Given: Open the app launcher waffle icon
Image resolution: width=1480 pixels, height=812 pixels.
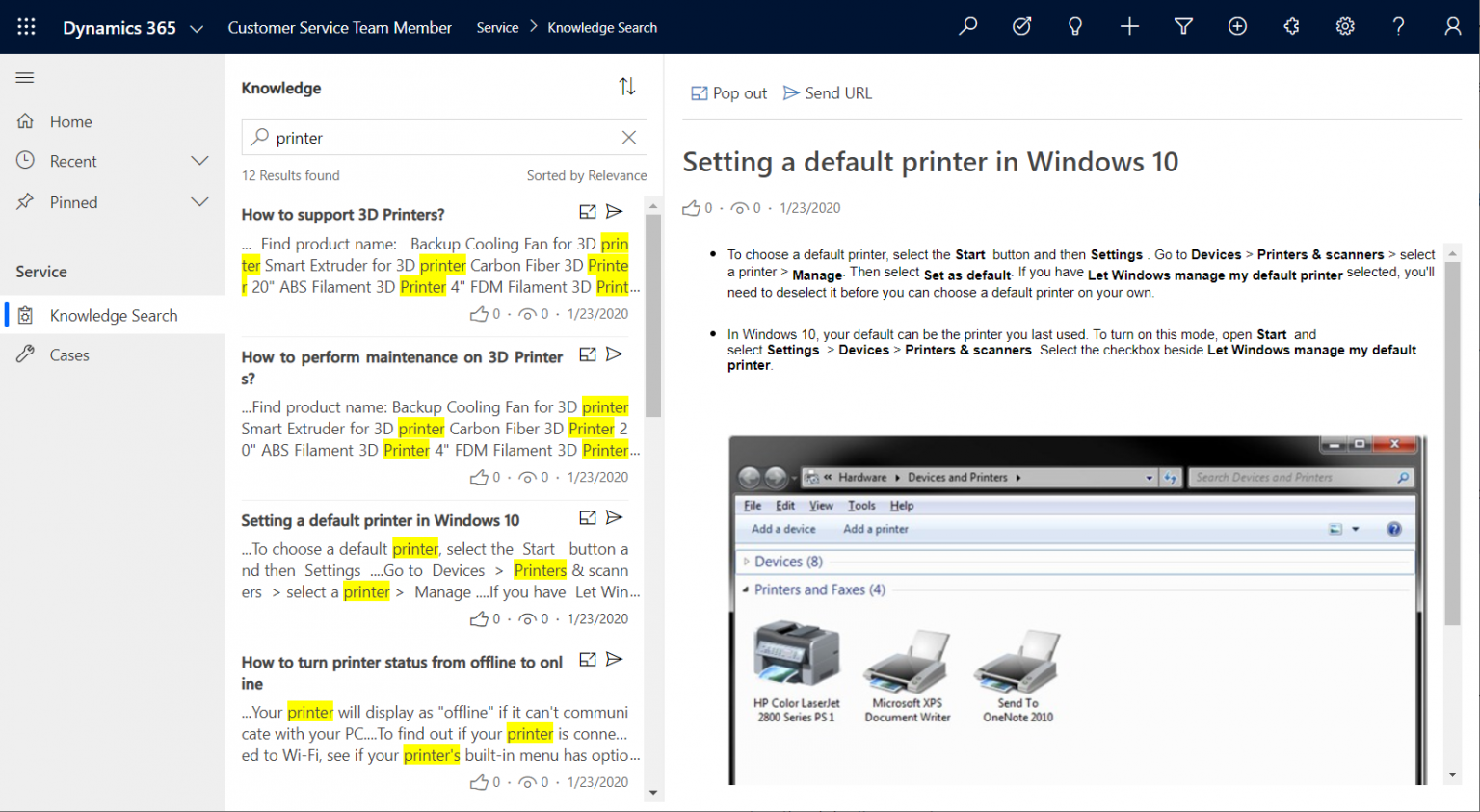Looking at the screenshot, I should 26,27.
